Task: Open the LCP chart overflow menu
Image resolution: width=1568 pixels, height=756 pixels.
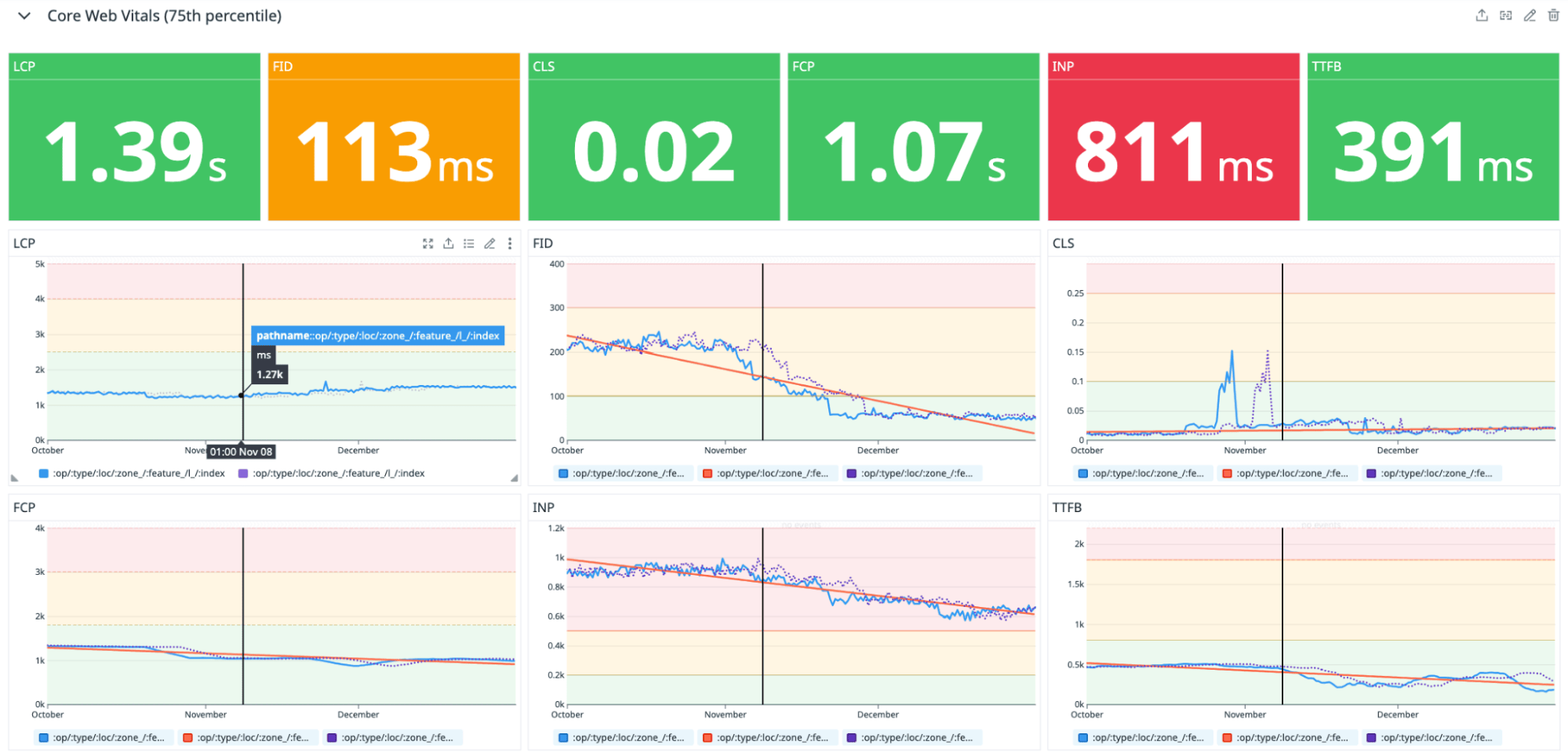Action: coord(510,243)
